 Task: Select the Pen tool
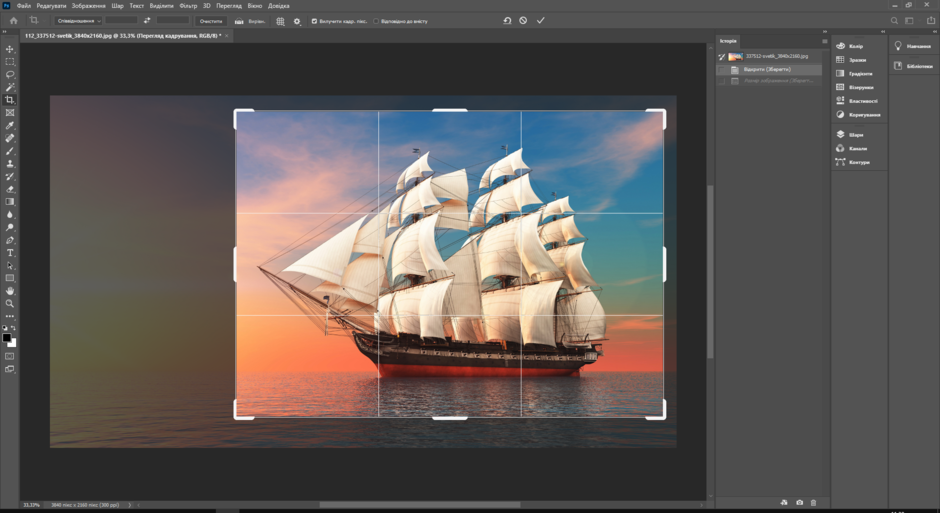tap(10, 240)
